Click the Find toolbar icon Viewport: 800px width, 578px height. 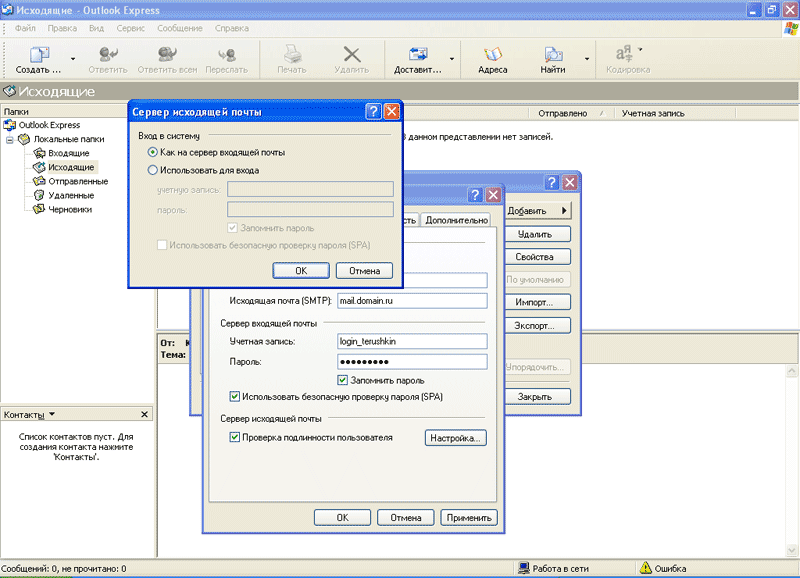(553, 54)
